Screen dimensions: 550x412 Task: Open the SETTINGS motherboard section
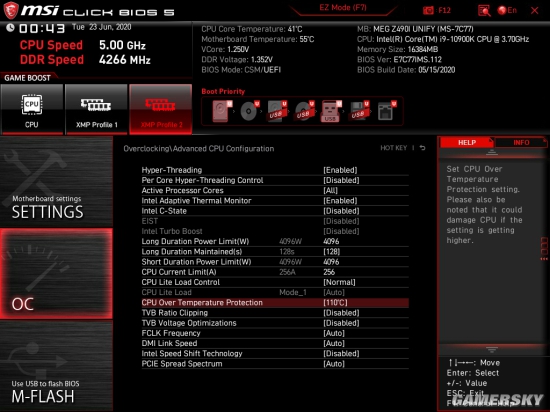(x=56, y=182)
